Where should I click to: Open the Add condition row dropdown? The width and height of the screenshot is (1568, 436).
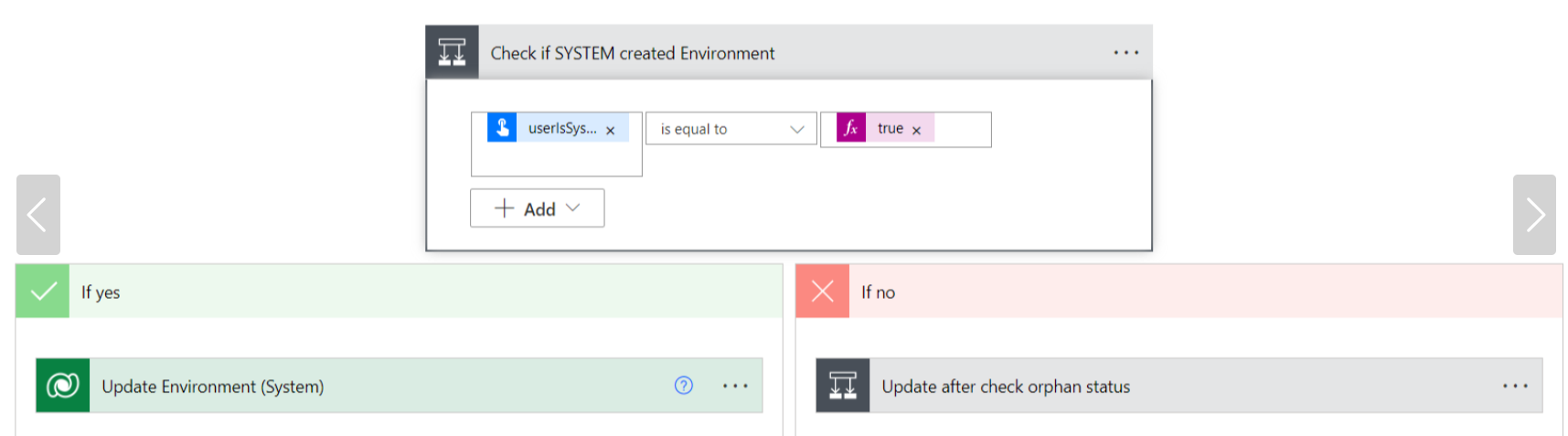click(x=538, y=208)
